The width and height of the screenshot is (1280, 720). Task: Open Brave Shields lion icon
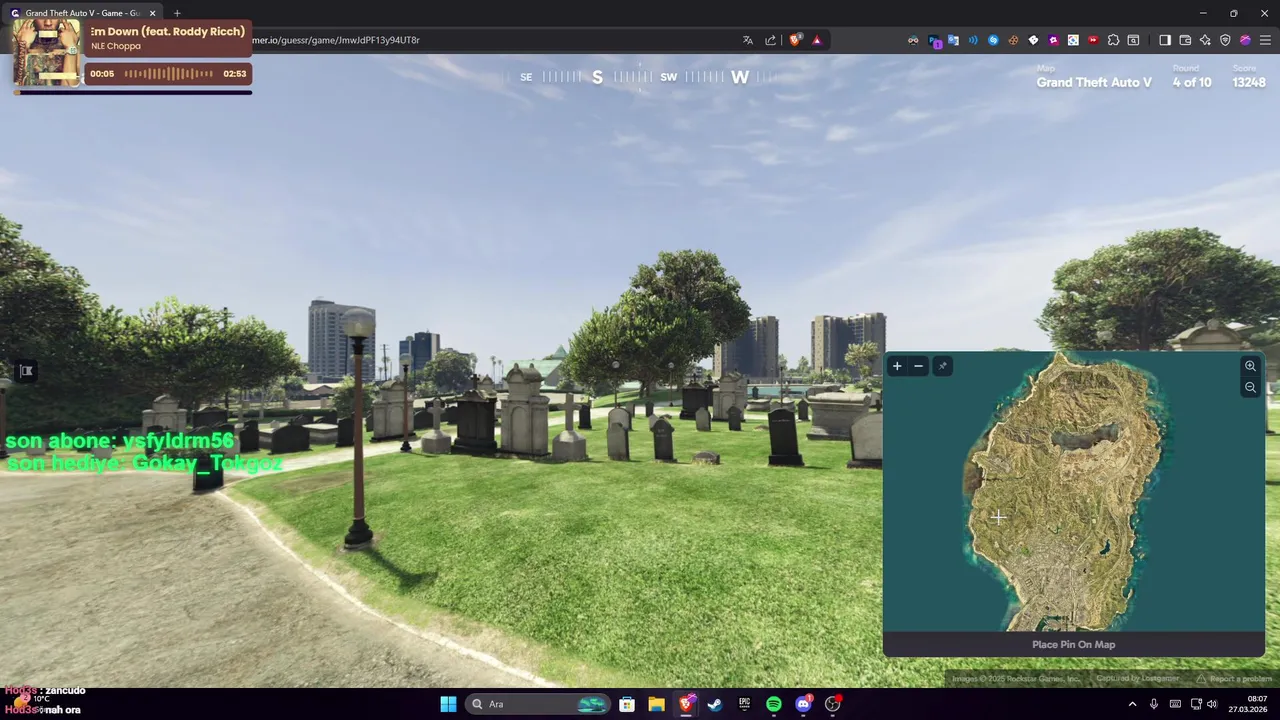795,40
